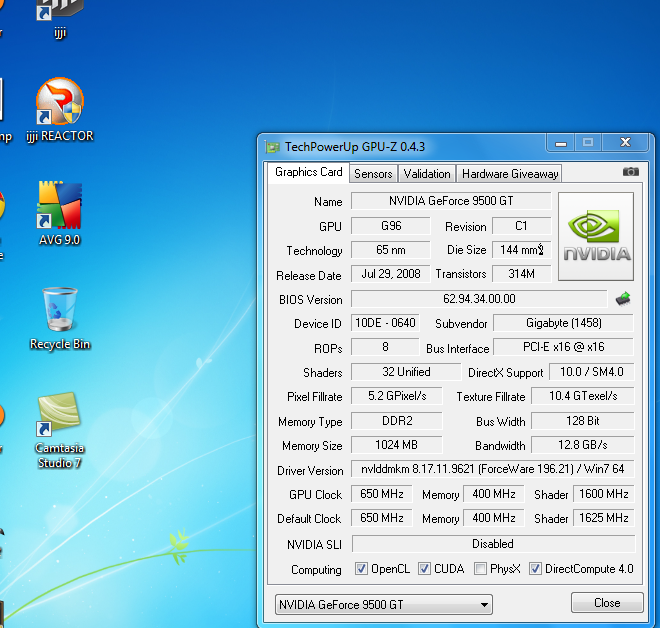Click the GPU Clock row Memory 400 MHz value
660x628 pixels.
click(x=494, y=494)
